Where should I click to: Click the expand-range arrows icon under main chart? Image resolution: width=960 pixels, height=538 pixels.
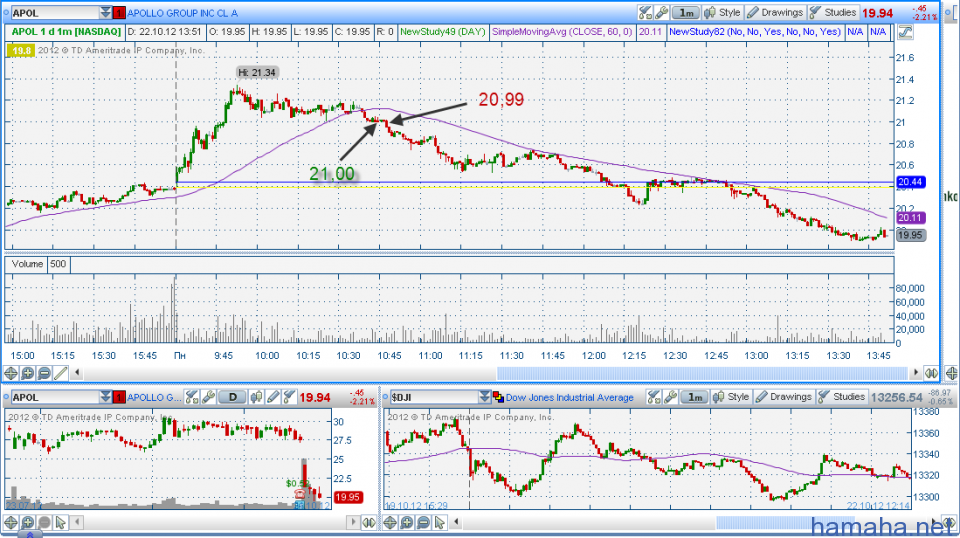point(931,373)
